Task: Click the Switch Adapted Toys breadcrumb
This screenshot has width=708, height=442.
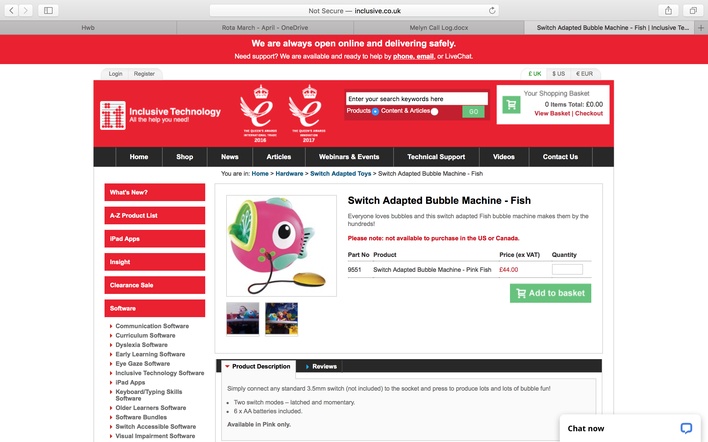Action: (340, 173)
